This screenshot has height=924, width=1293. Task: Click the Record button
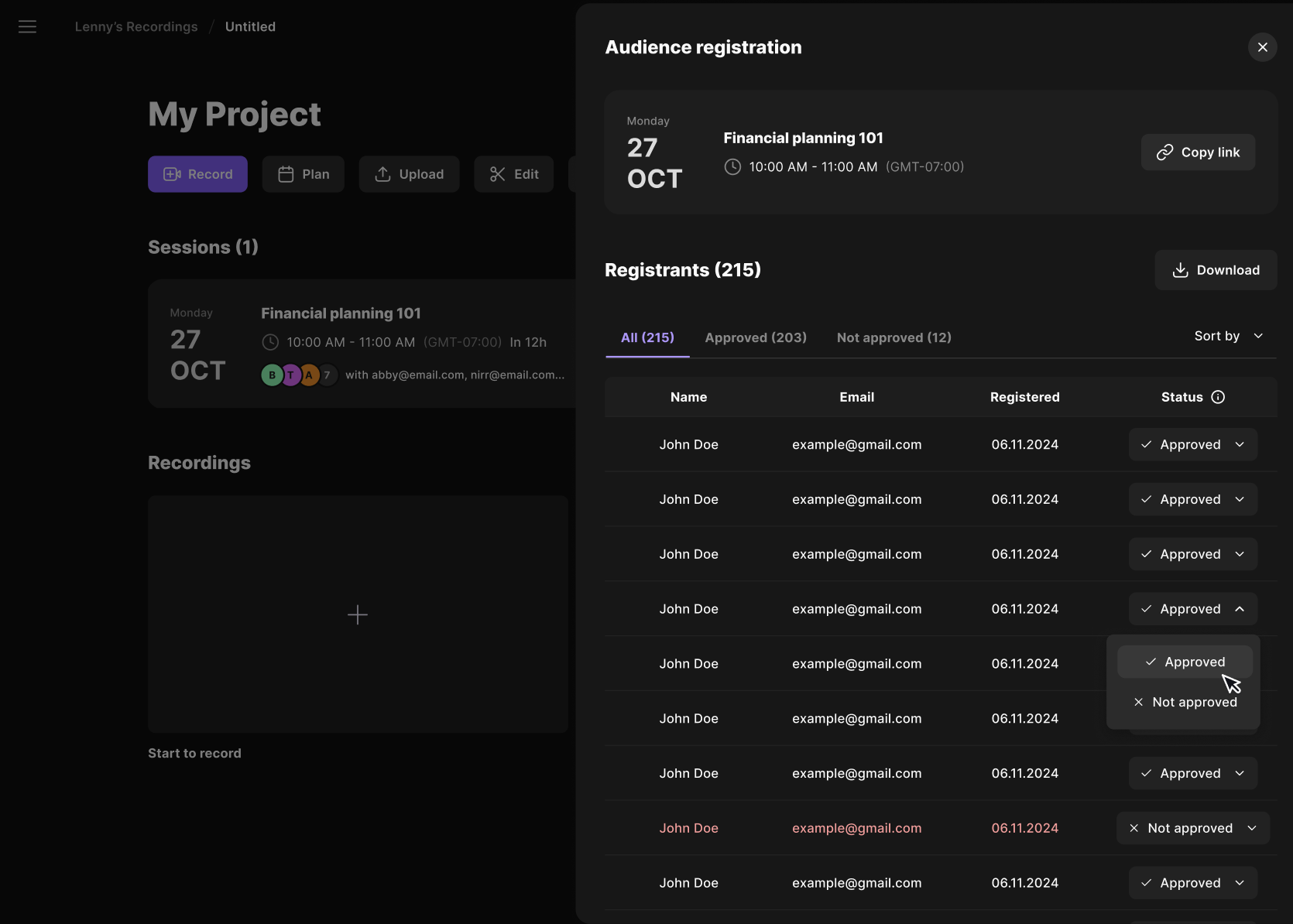tap(197, 174)
